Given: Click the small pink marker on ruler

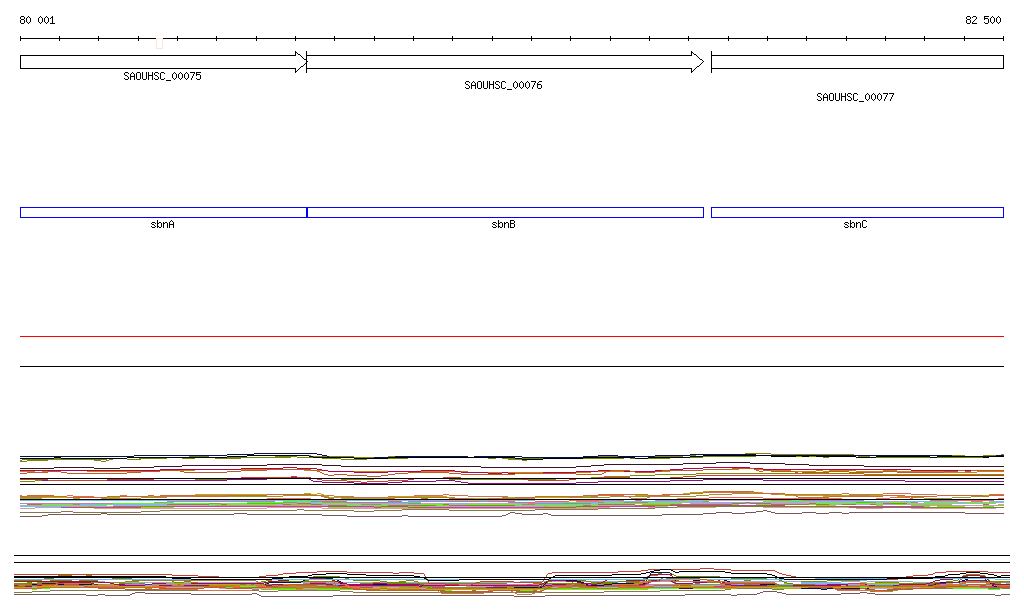Looking at the screenshot, I should click(159, 43).
